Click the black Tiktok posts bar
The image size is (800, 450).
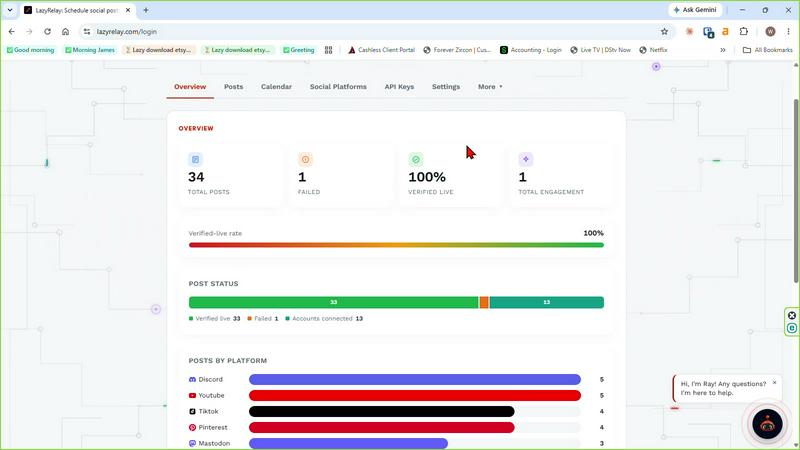pyautogui.click(x=382, y=411)
